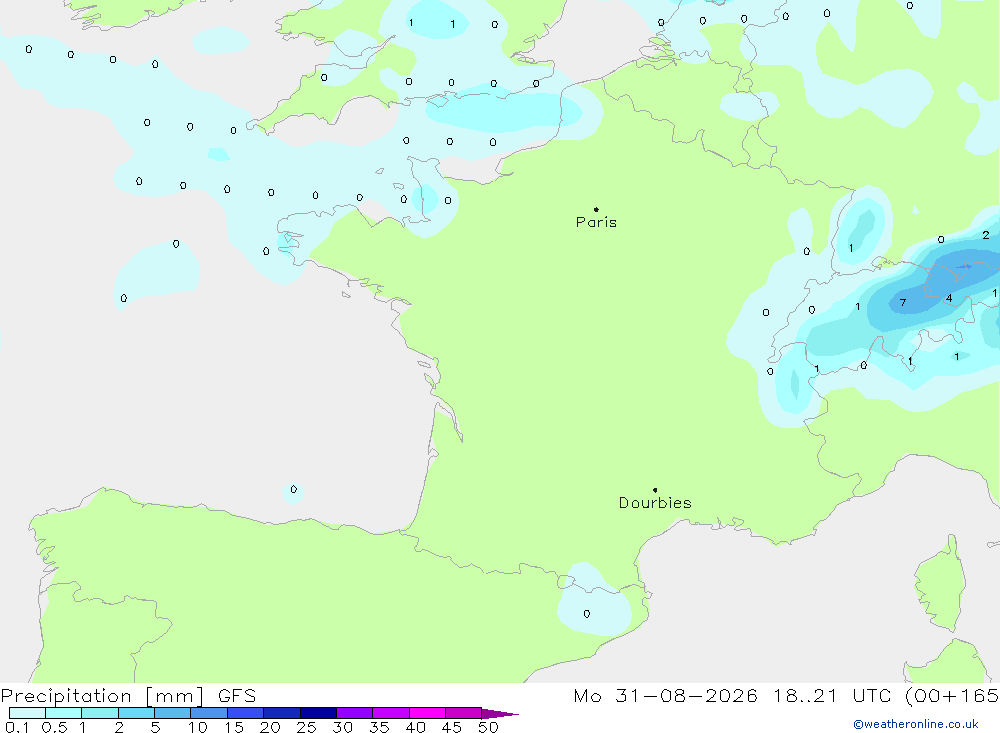The width and height of the screenshot is (1000, 733).
Task: Click the dot marker above Dourbies
Action: [655, 490]
